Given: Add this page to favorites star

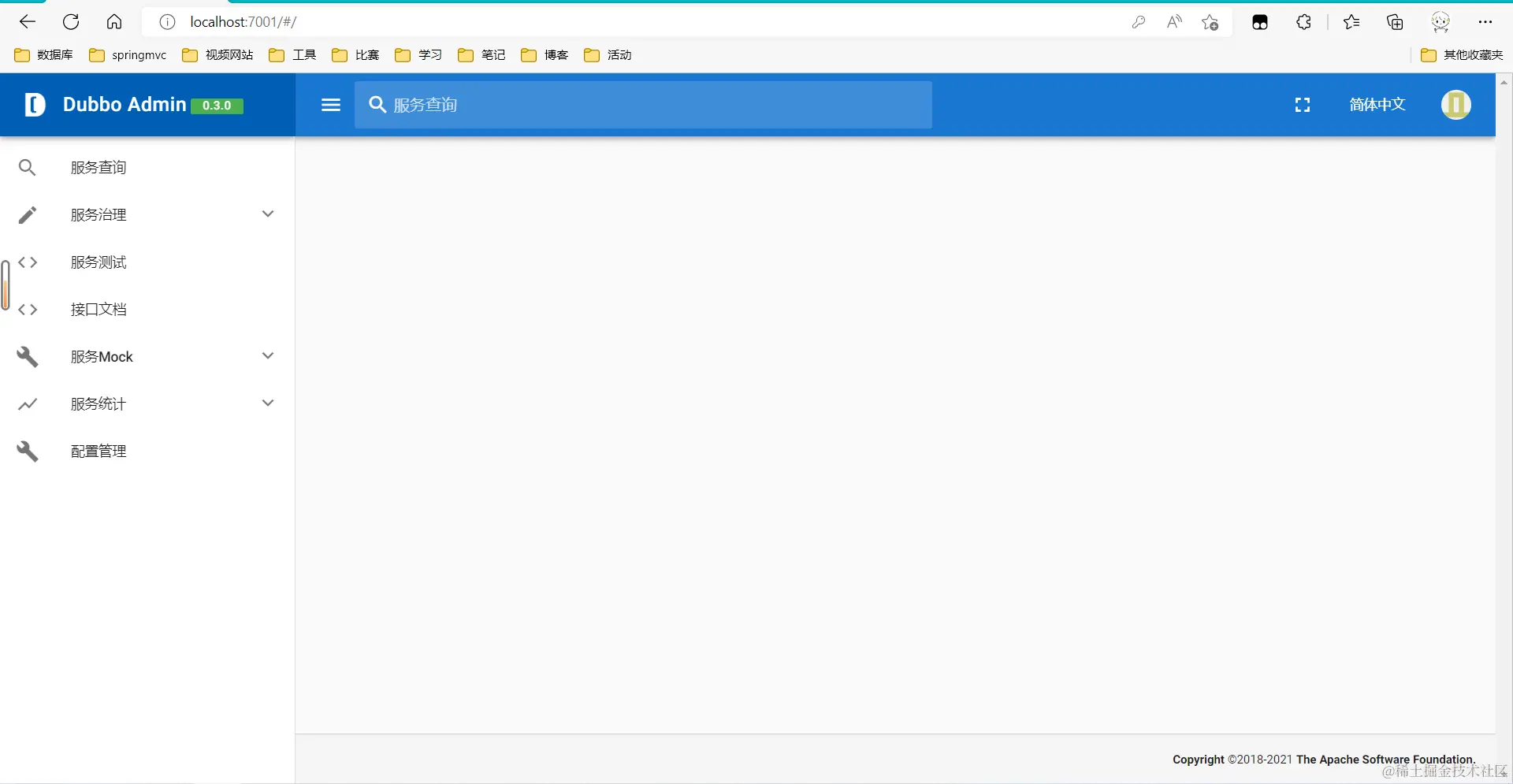Looking at the screenshot, I should pos(1210,22).
